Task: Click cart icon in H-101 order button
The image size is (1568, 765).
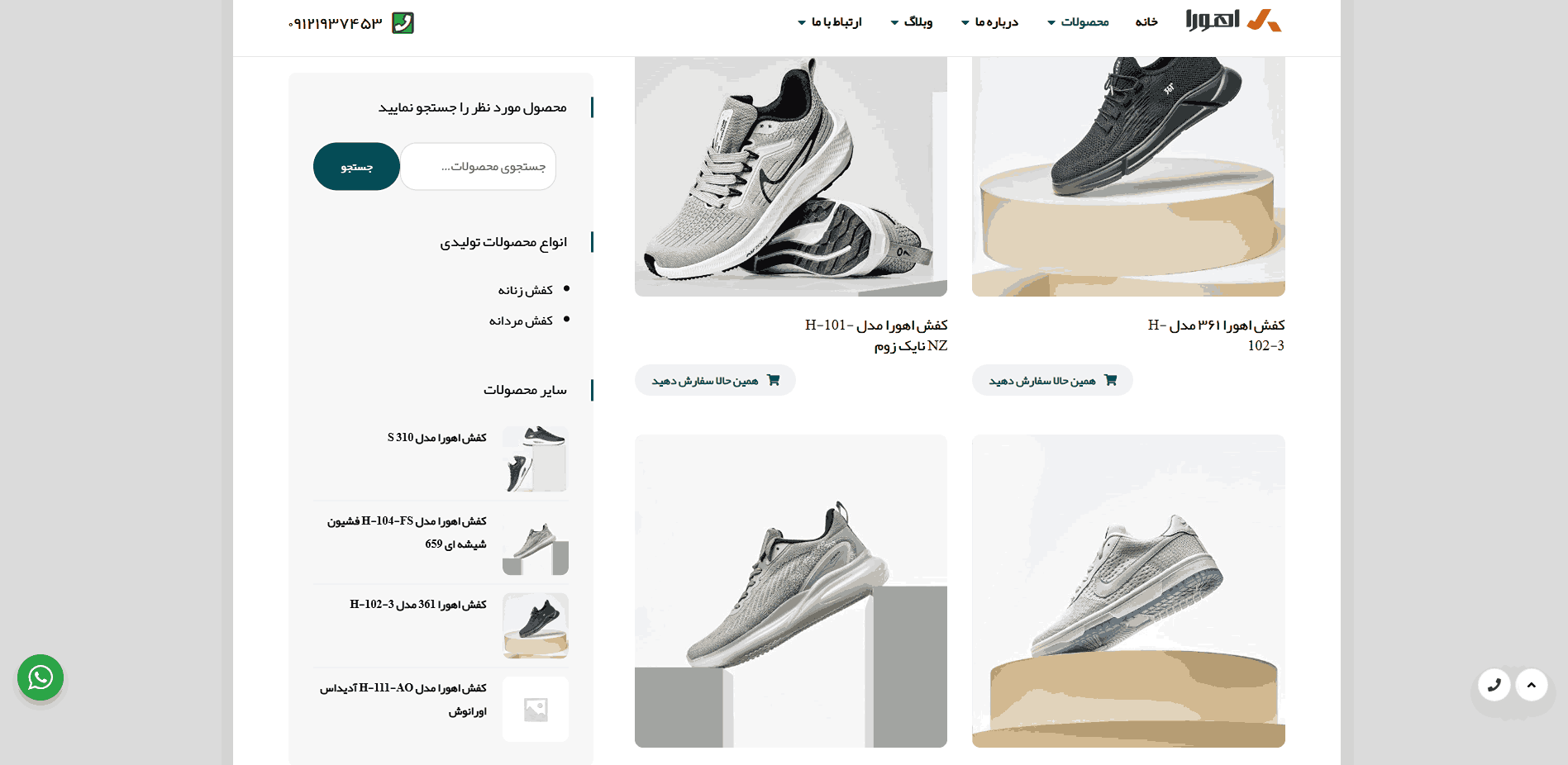Action: (774, 380)
